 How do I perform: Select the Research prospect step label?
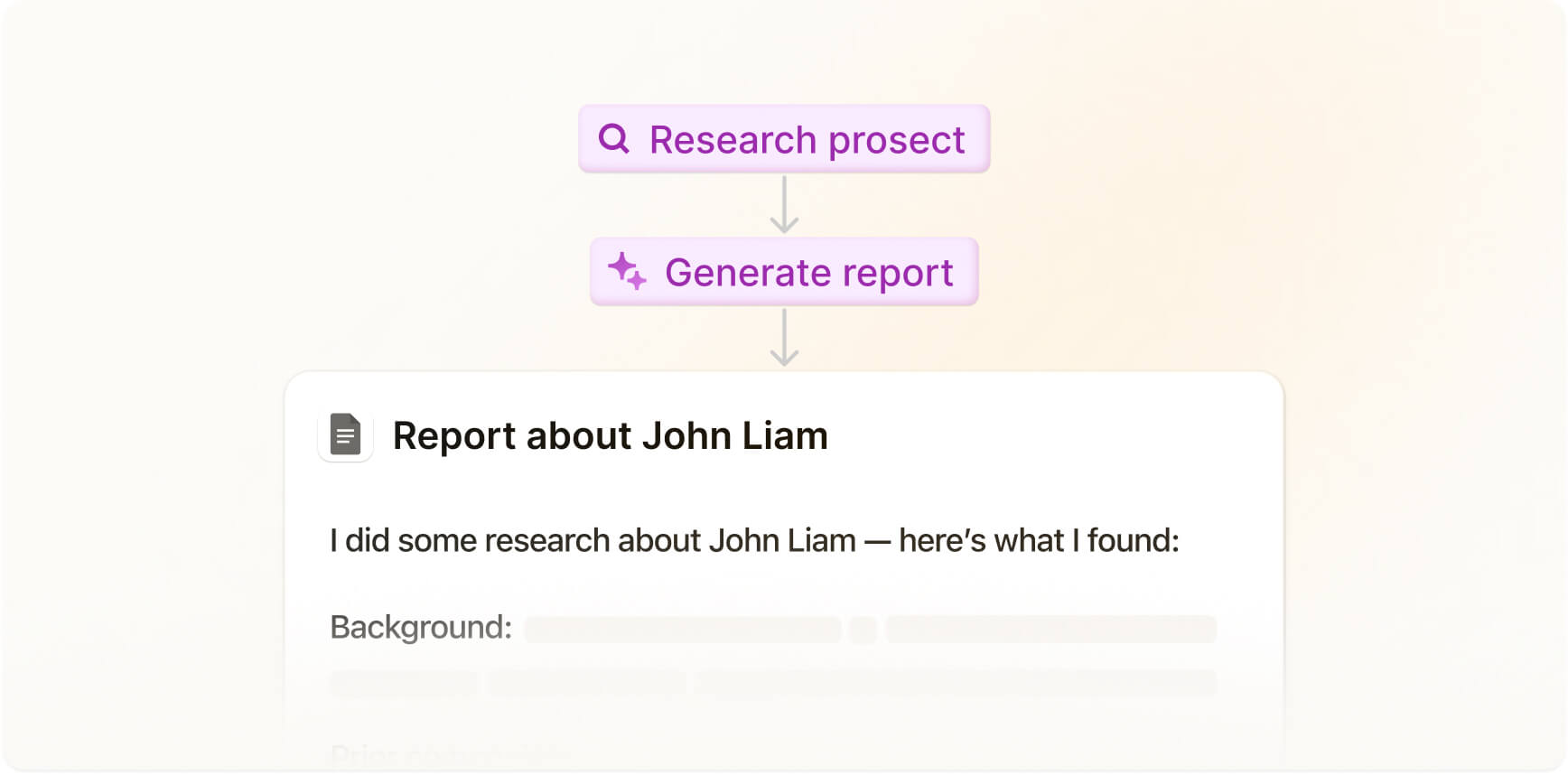(807, 140)
